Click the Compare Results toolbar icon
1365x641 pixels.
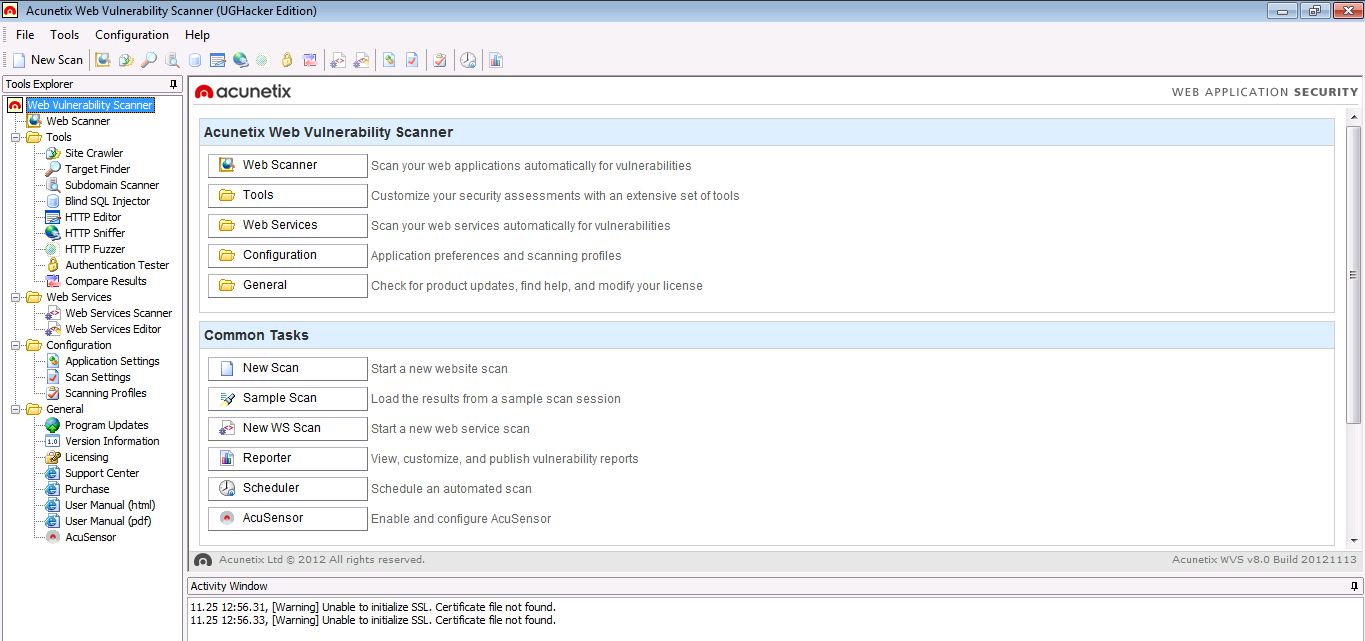pos(310,60)
